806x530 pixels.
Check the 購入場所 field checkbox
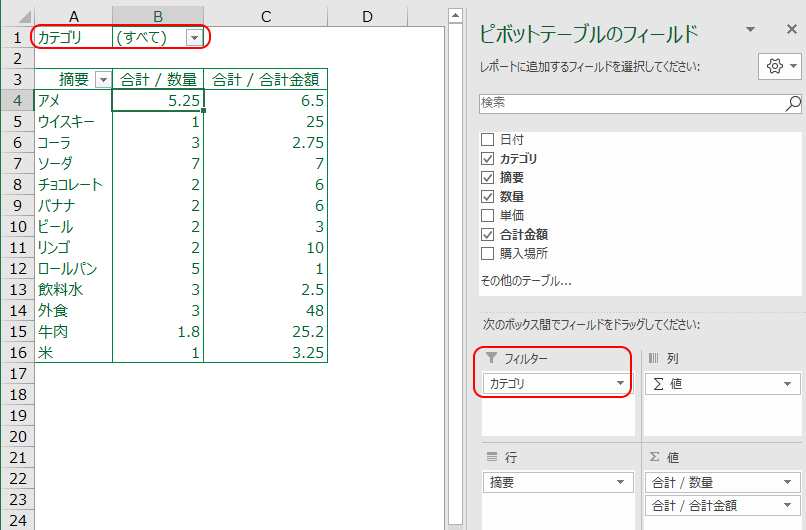click(x=487, y=253)
